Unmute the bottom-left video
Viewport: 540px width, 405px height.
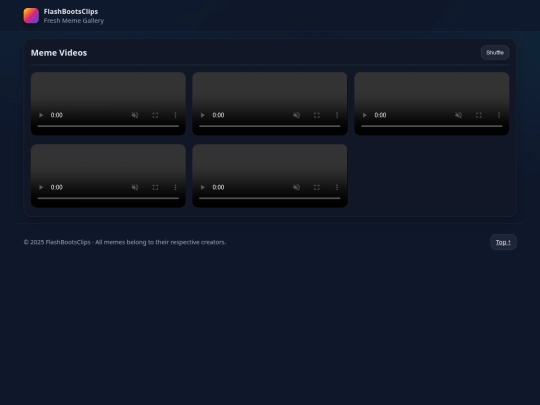tap(135, 187)
